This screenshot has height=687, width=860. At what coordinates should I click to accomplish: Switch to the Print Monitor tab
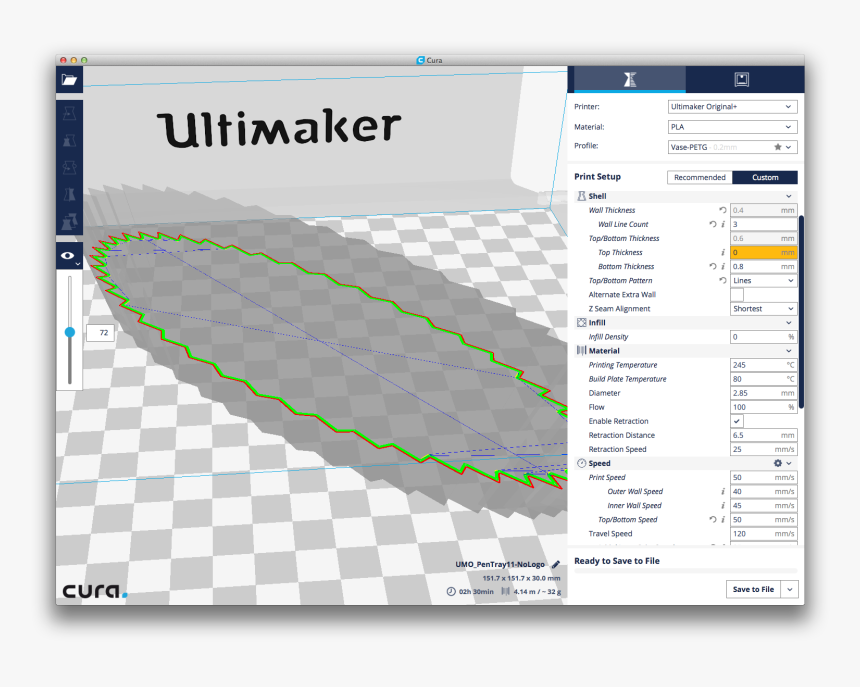tap(743, 79)
